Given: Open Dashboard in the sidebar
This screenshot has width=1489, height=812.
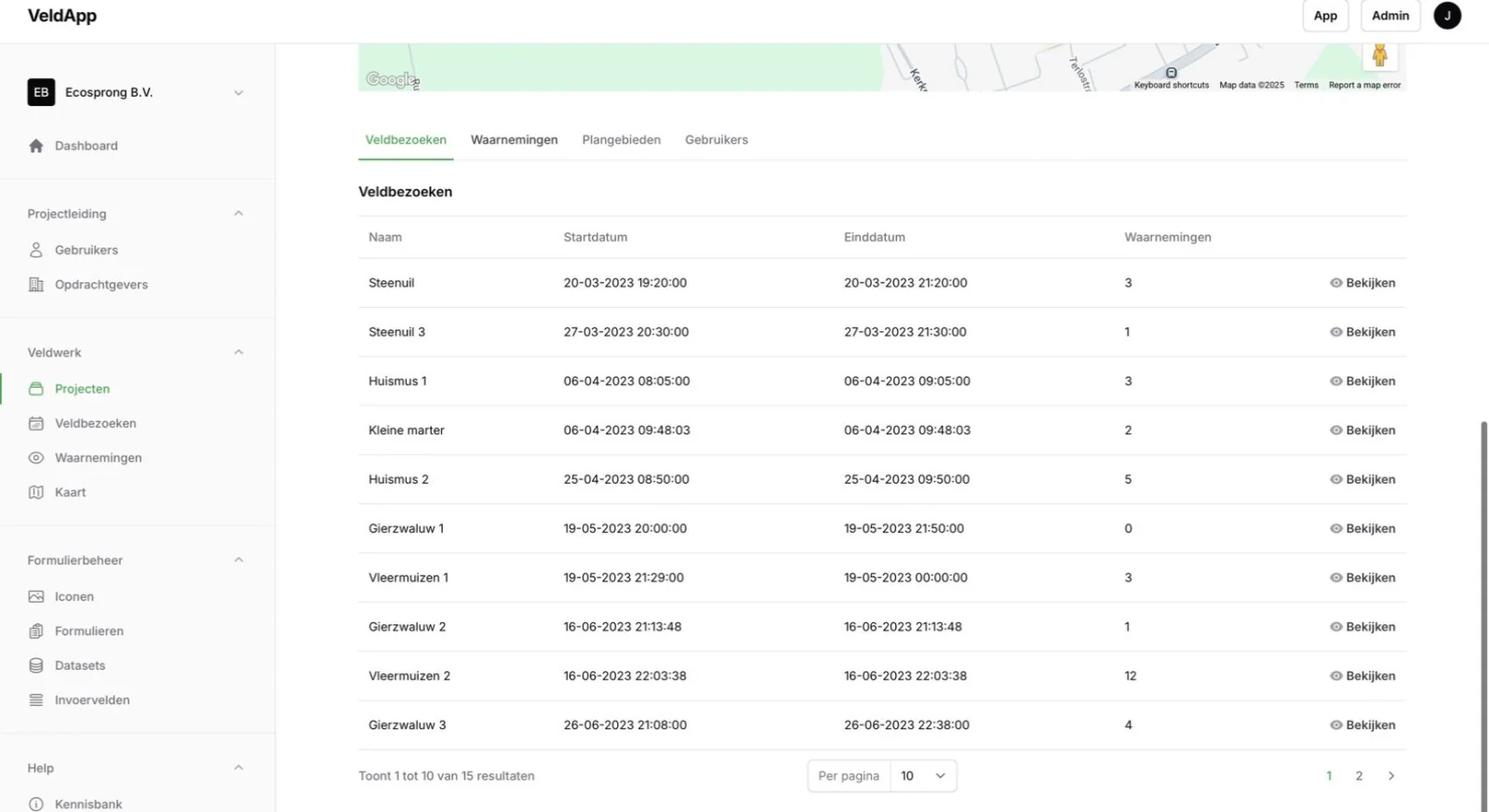Looking at the screenshot, I should (86, 146).
